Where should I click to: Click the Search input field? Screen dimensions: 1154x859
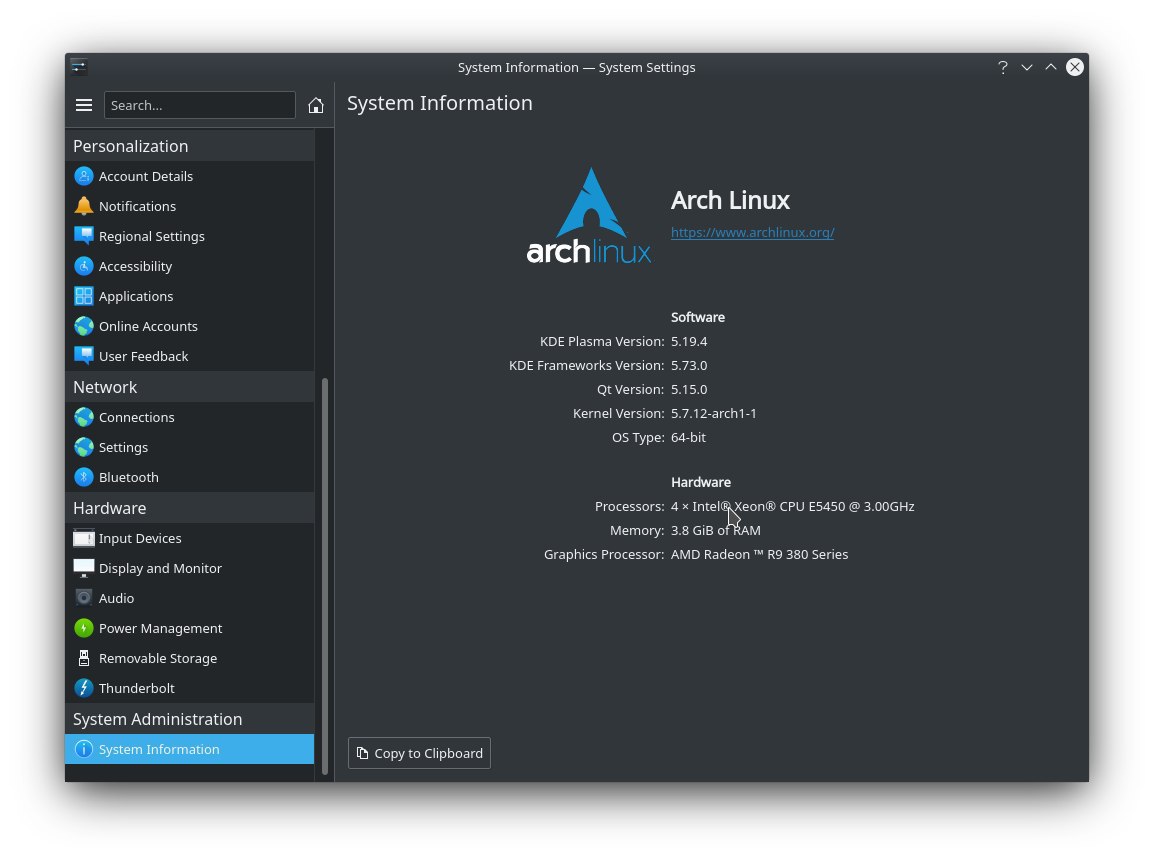(x=199, y=105)
